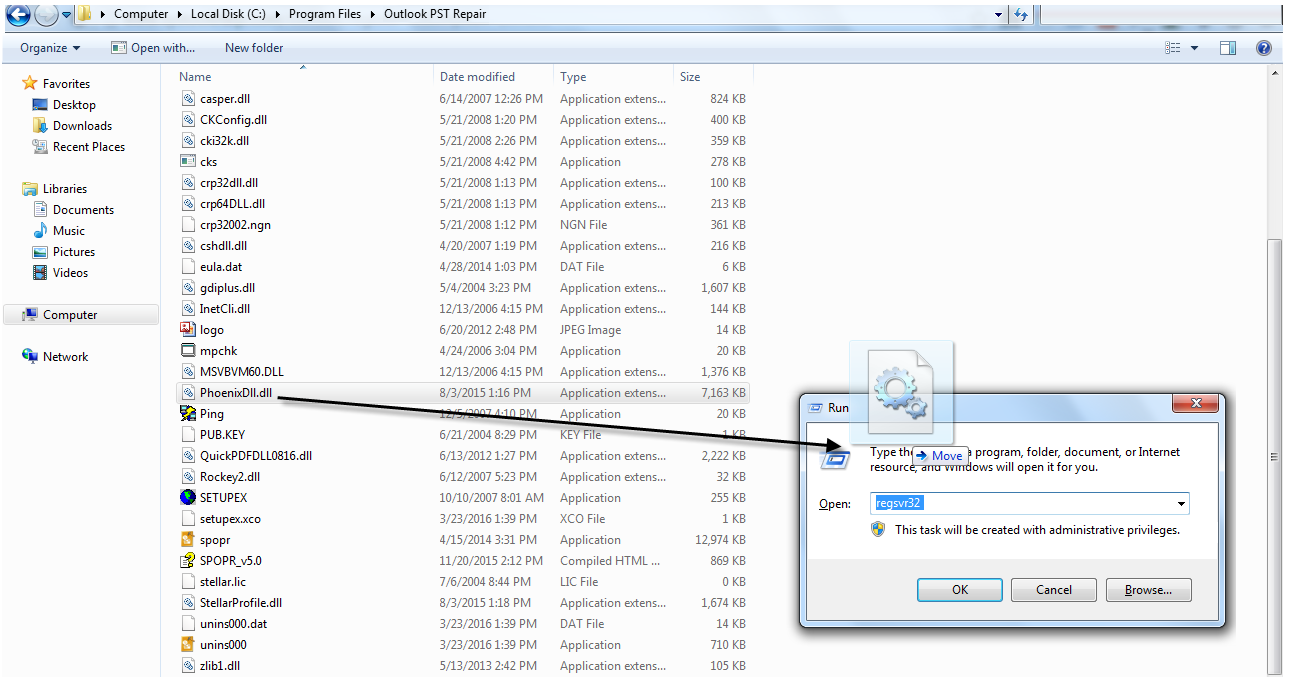Screen dimensions: 1290x677
Task: Select the spopr application icon
Action: click(x=188, y=540)
